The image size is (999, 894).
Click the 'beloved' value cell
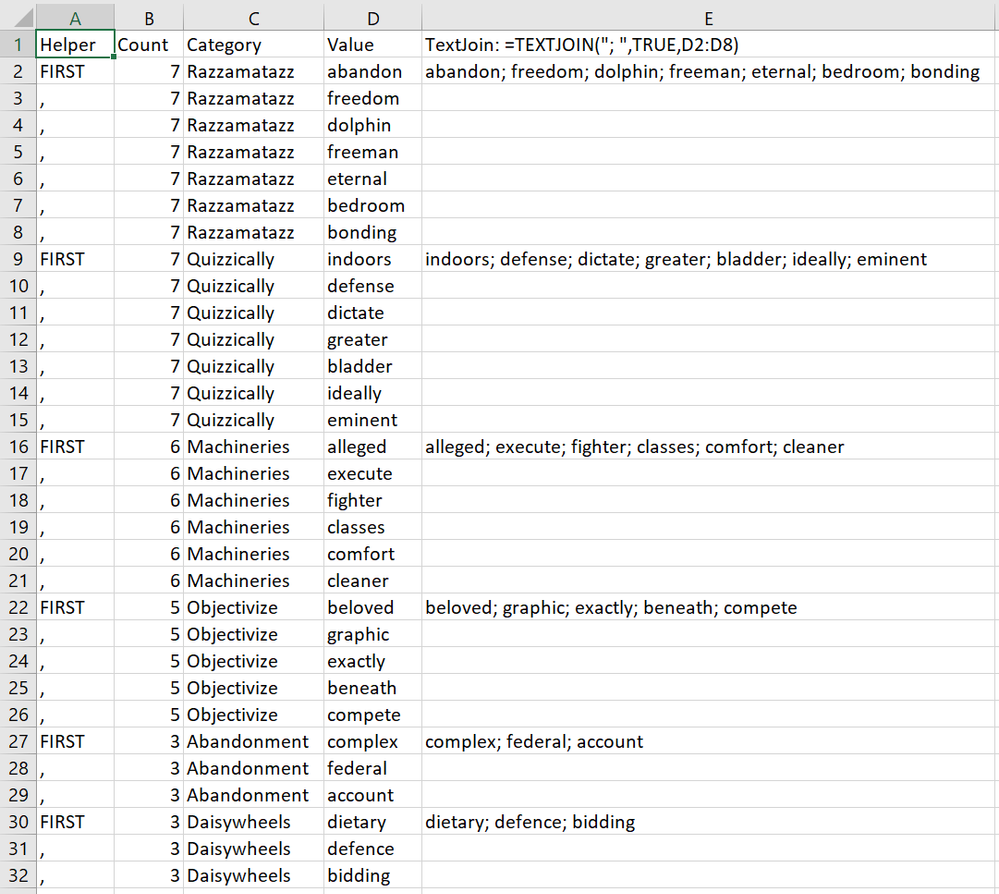[373, 607]
